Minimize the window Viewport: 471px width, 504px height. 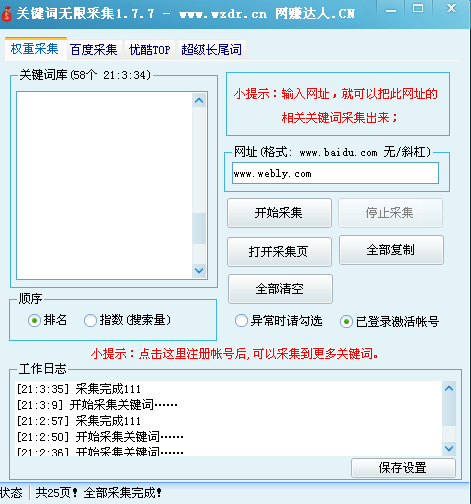tap(391, 10)
